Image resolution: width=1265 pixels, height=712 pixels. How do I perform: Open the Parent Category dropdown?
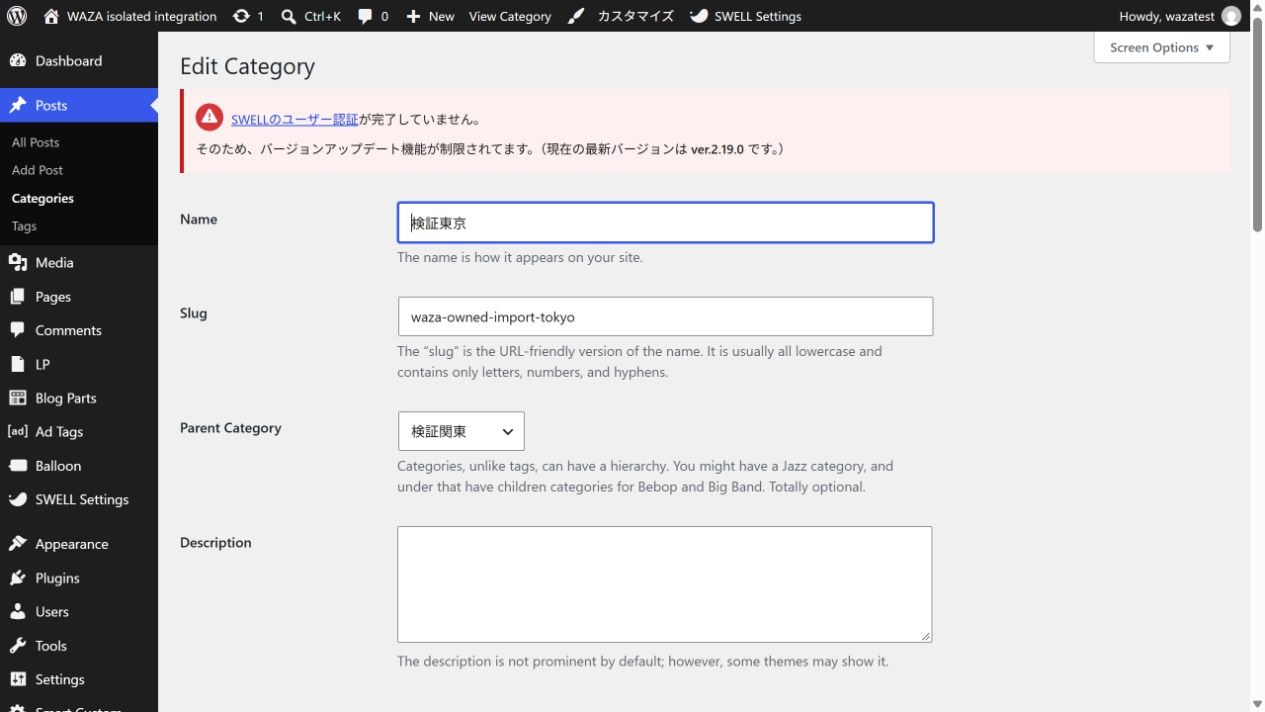(x=461, y=431)
